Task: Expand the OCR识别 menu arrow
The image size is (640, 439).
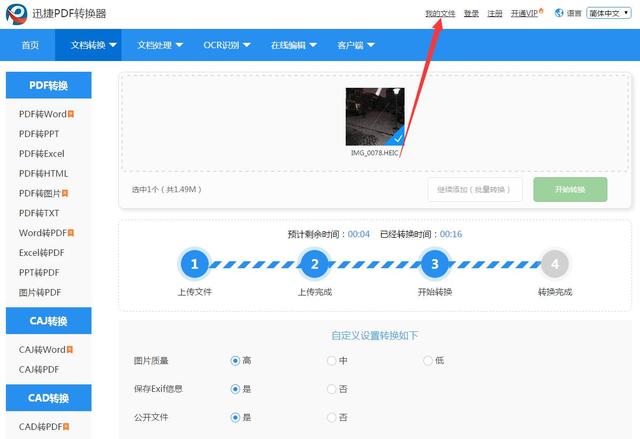Action: click(247, 45)
